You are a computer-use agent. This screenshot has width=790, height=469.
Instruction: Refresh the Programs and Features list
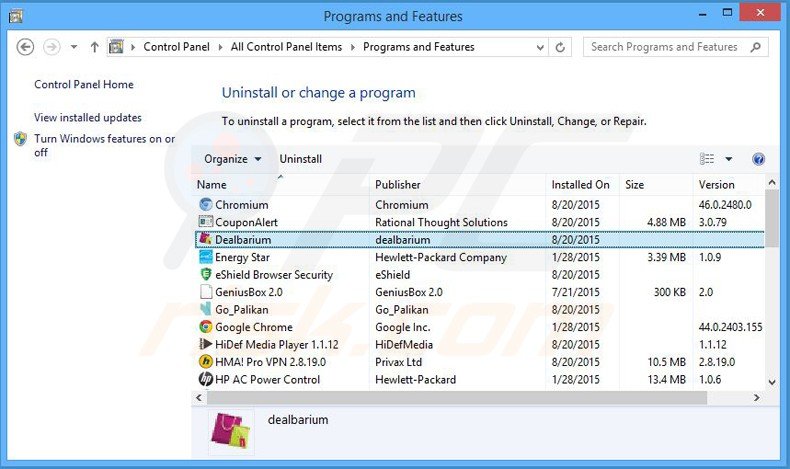pyautogui.click(x=561, y=47)
